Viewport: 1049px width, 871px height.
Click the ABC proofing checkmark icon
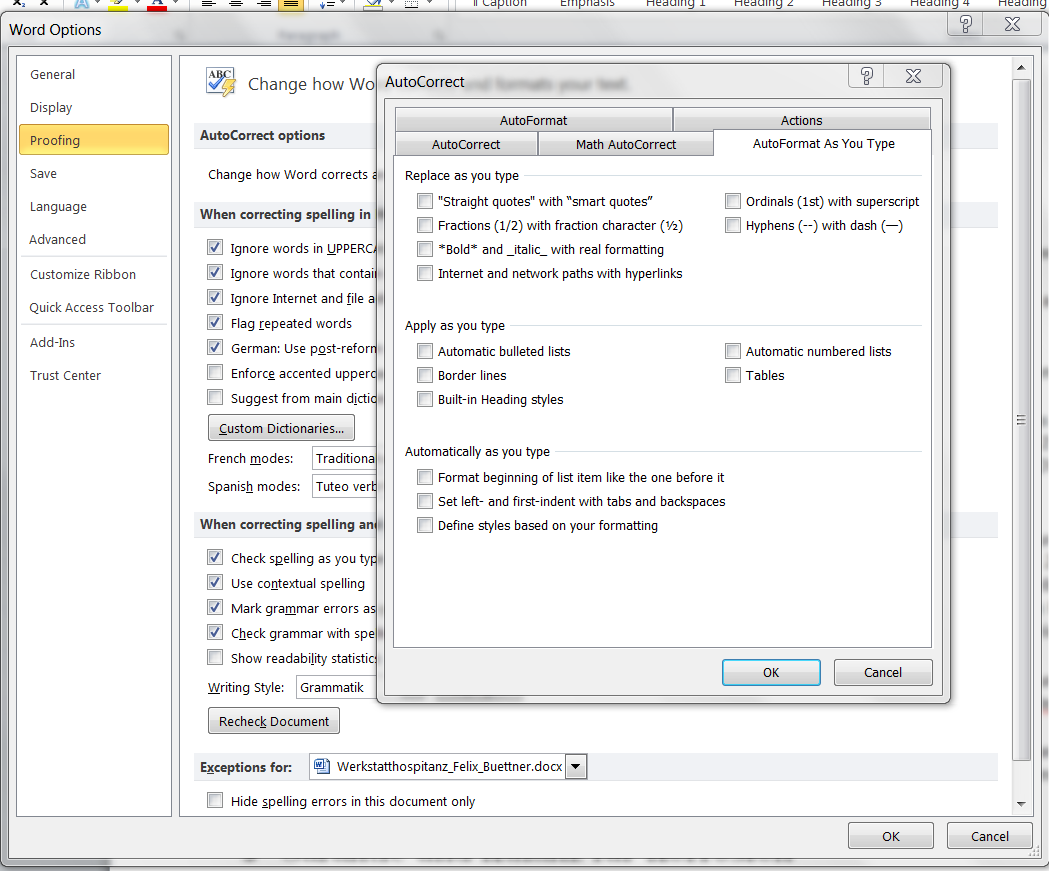[x=220, y=82]
